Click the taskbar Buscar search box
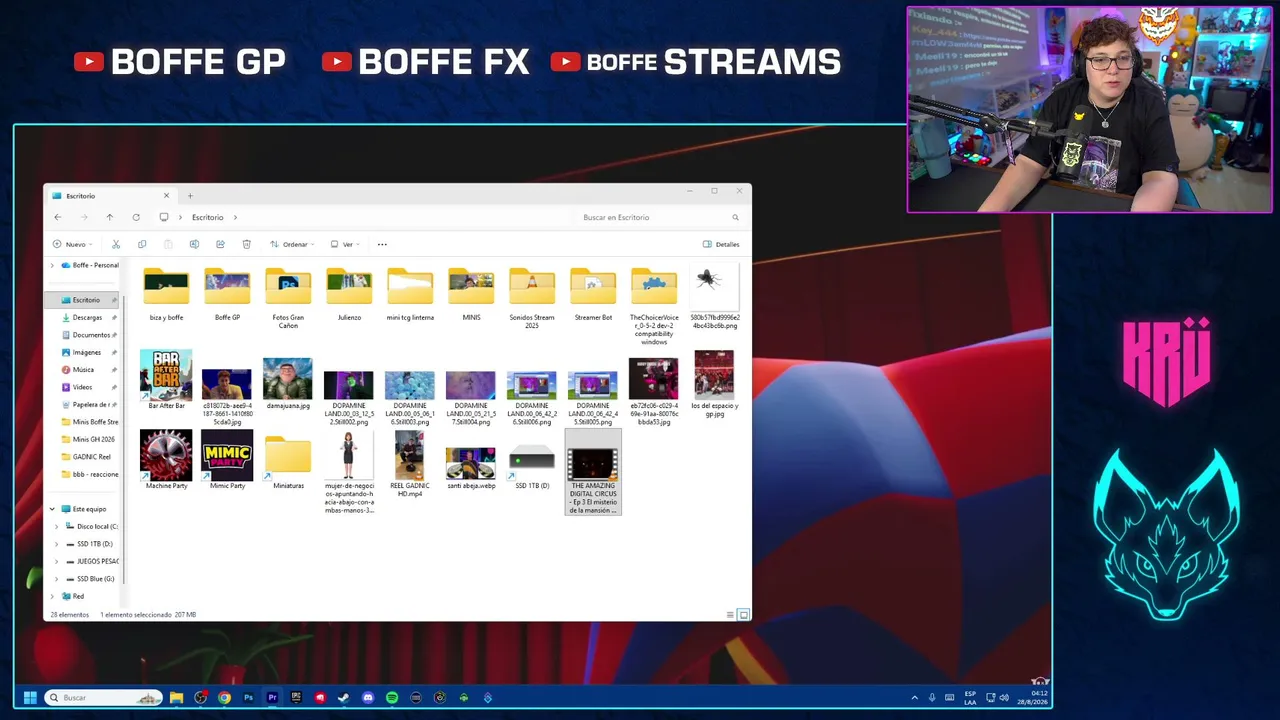 click(x=103, y=698)
